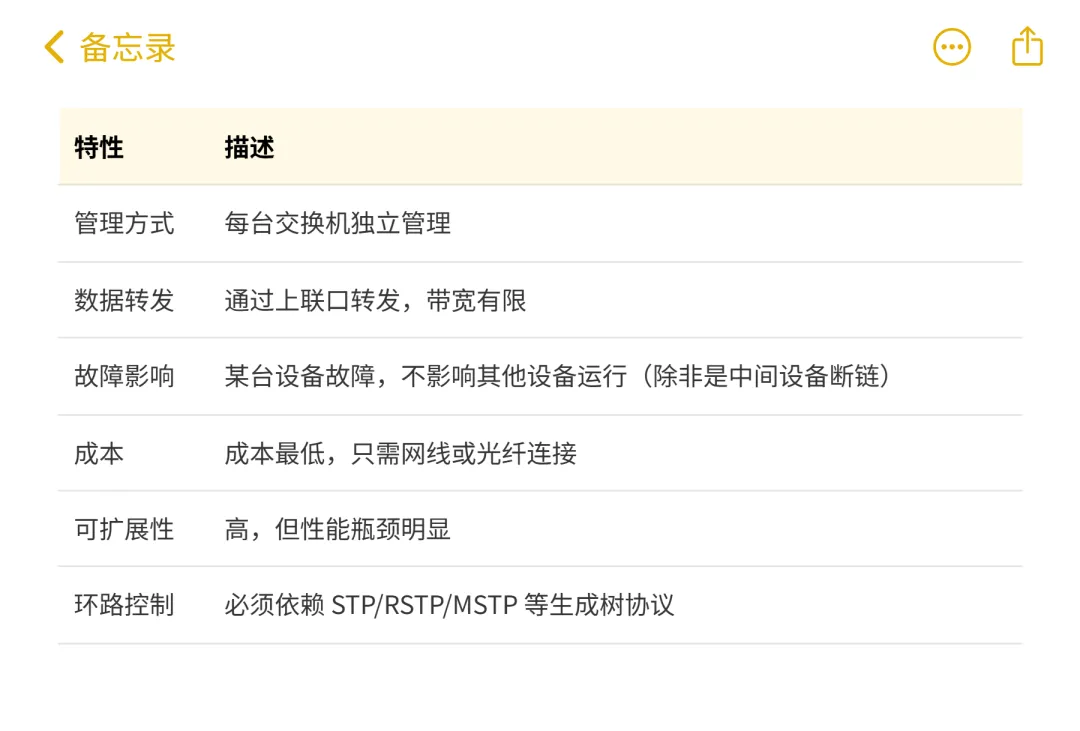Select the description 高，但性能瓶颈明显

point(337,531)
